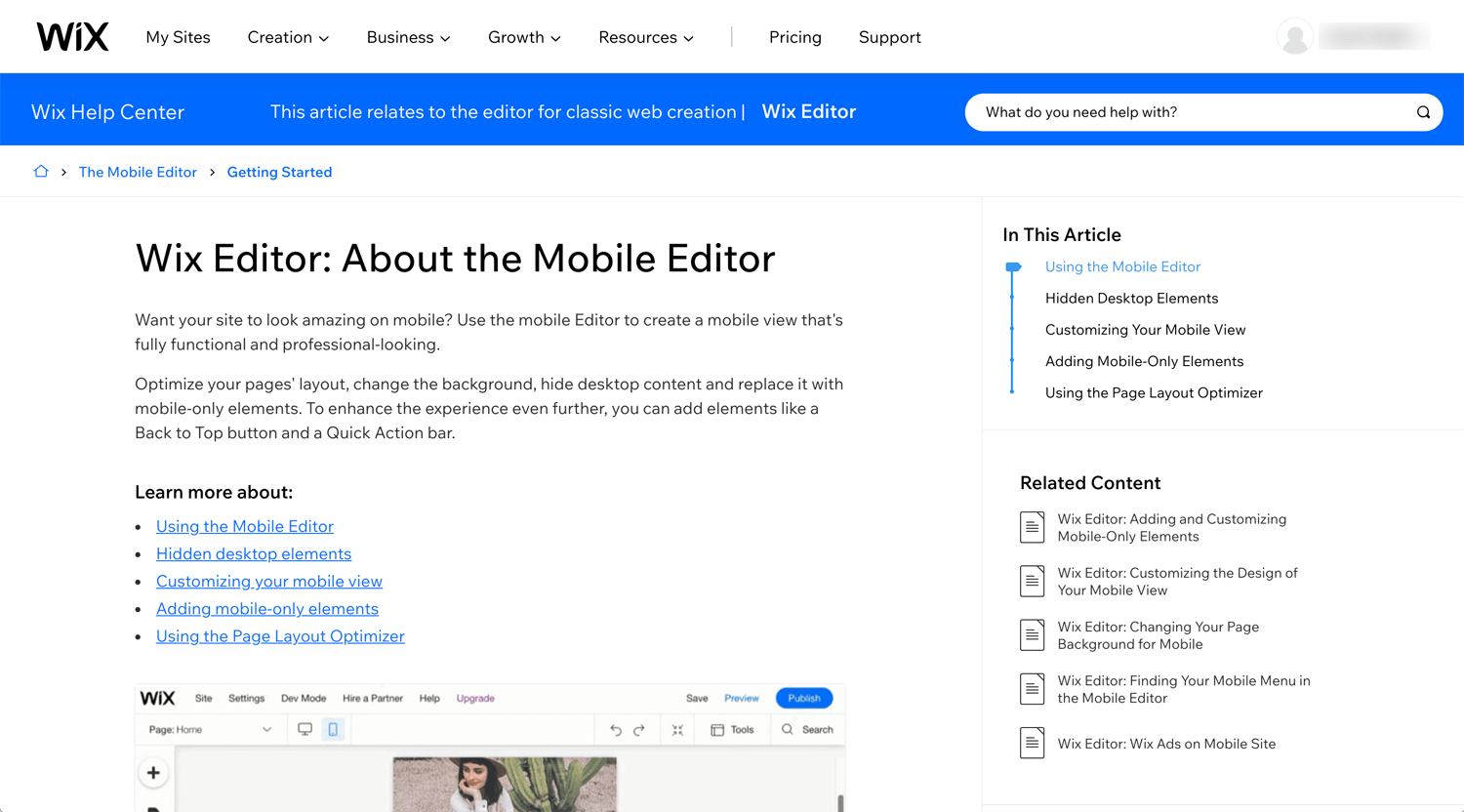Click the search magnifier icon
The width and height of the screenshot is (1464, 812).
1423,112
